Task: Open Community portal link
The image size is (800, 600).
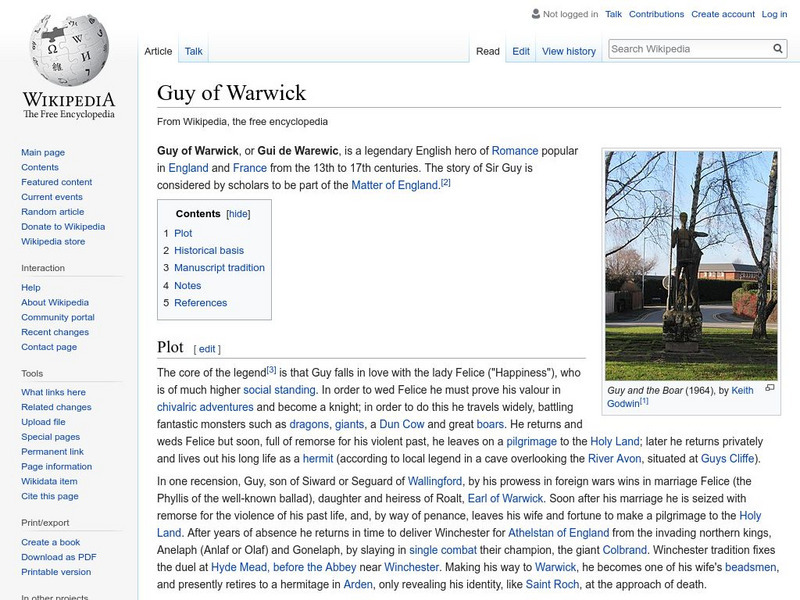Action: click(x=58, y=317)
